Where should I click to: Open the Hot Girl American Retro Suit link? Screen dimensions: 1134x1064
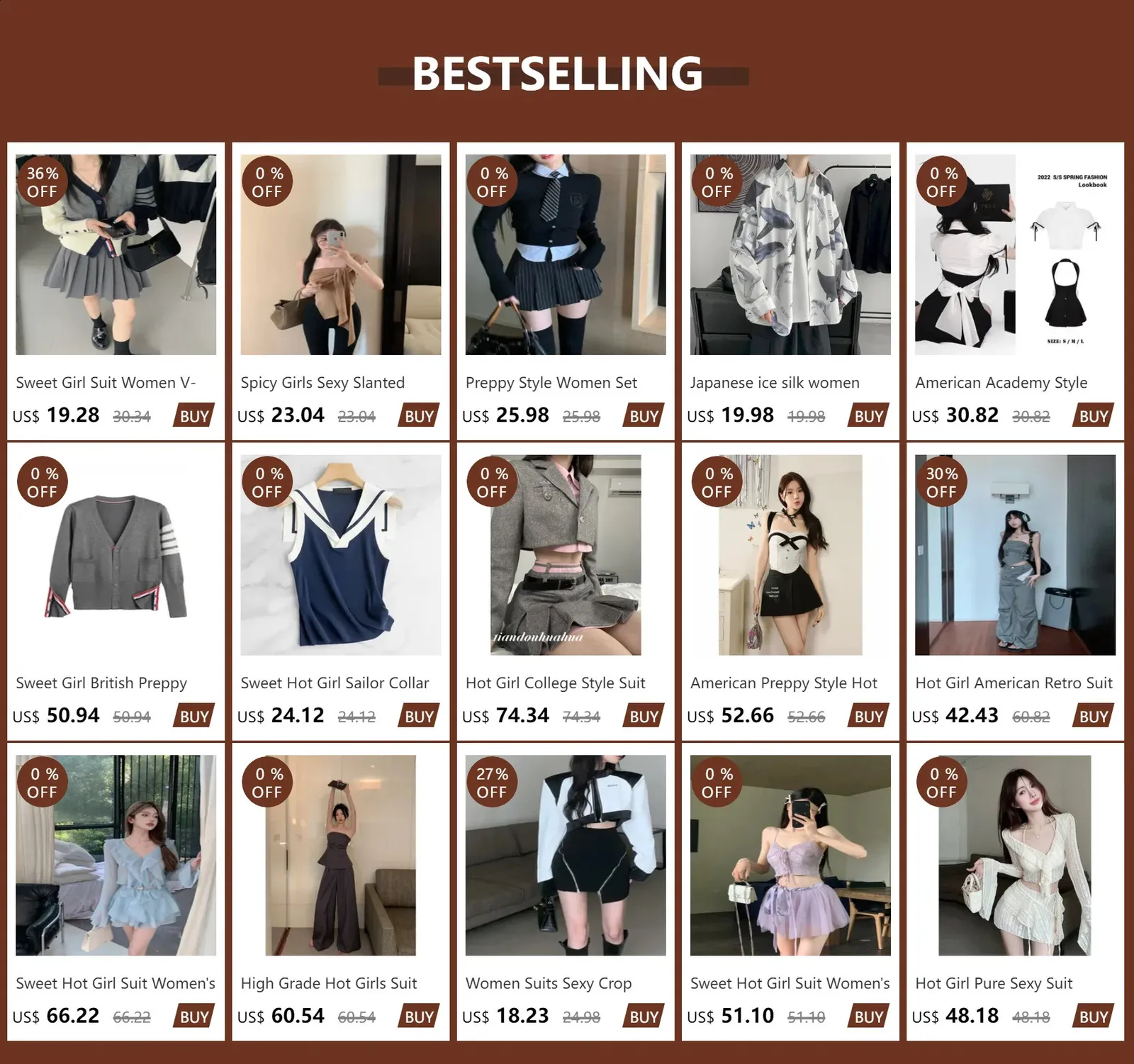point(1014,683)
